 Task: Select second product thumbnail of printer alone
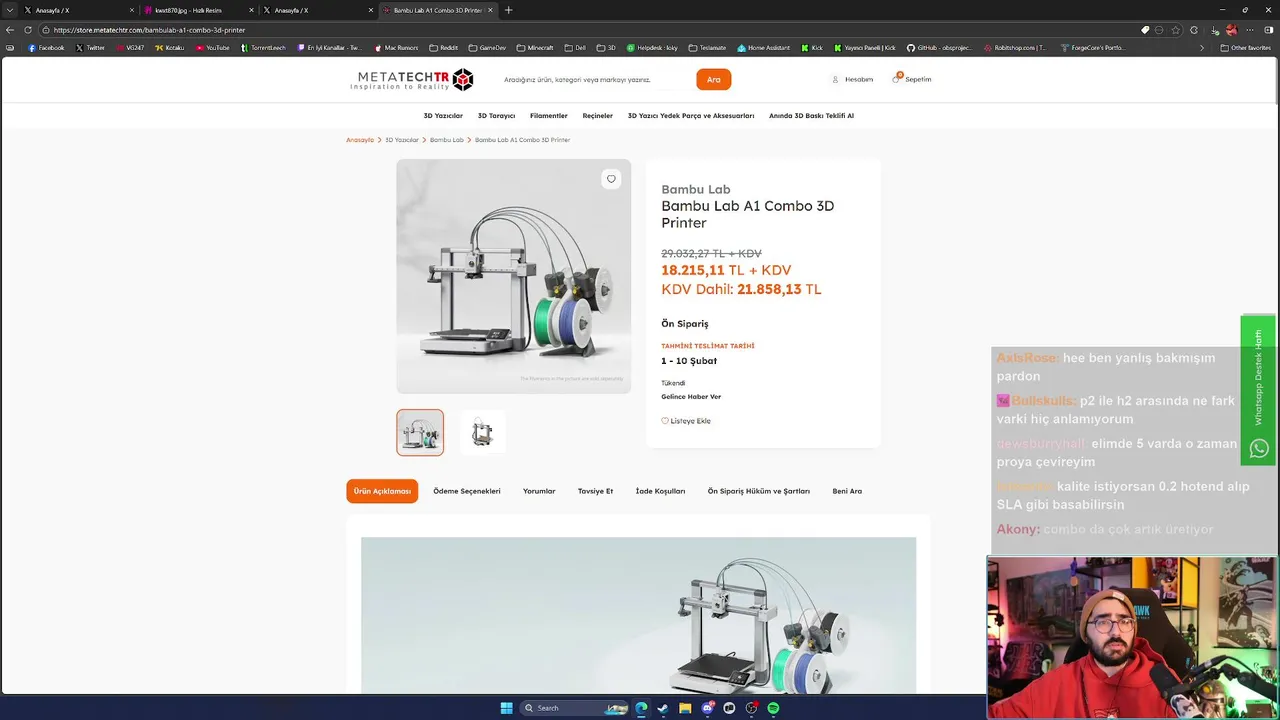point(483,432)
